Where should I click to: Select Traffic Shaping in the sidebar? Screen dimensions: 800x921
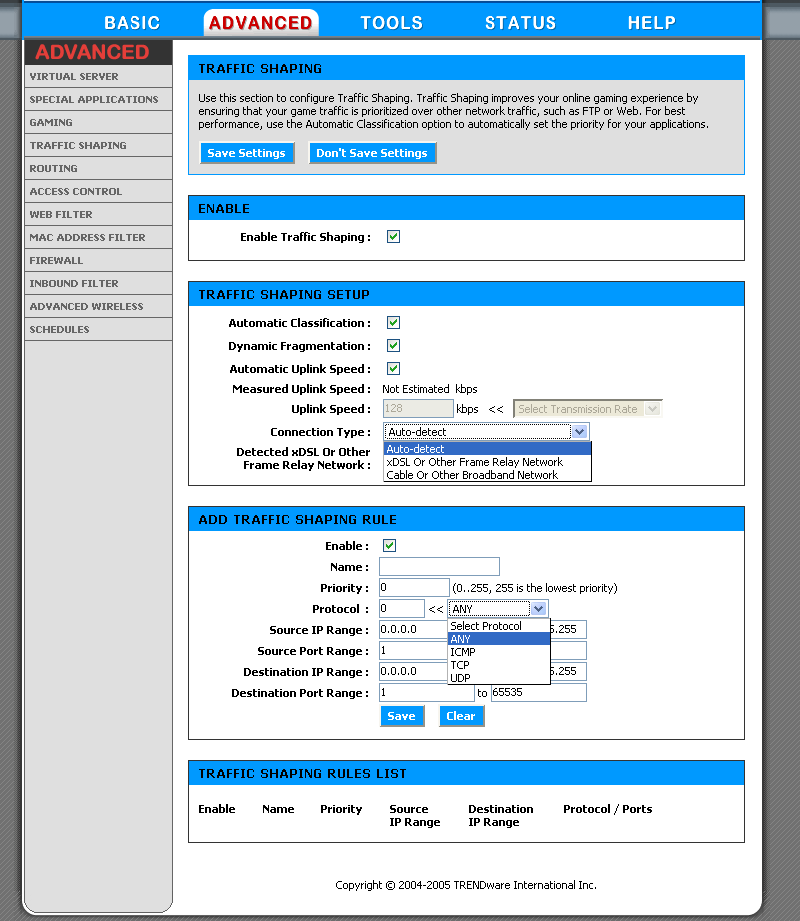coord(98,145)
